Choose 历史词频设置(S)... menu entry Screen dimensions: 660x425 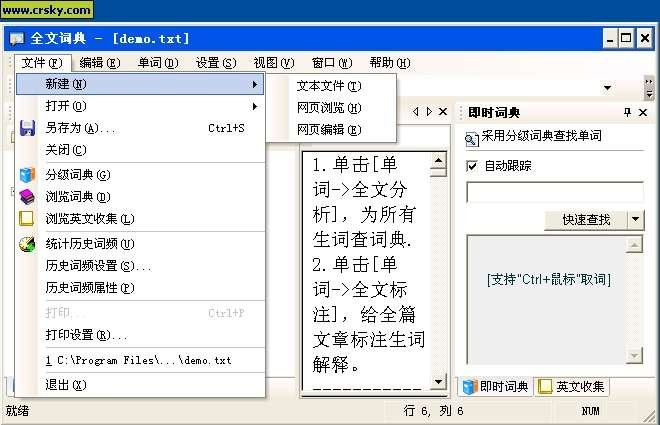click(140, 266)
